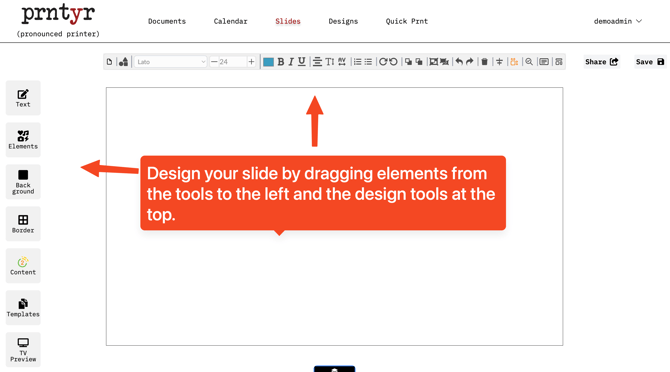Click the Save button
Screen dimensions: 670x372
coord(650,62)
